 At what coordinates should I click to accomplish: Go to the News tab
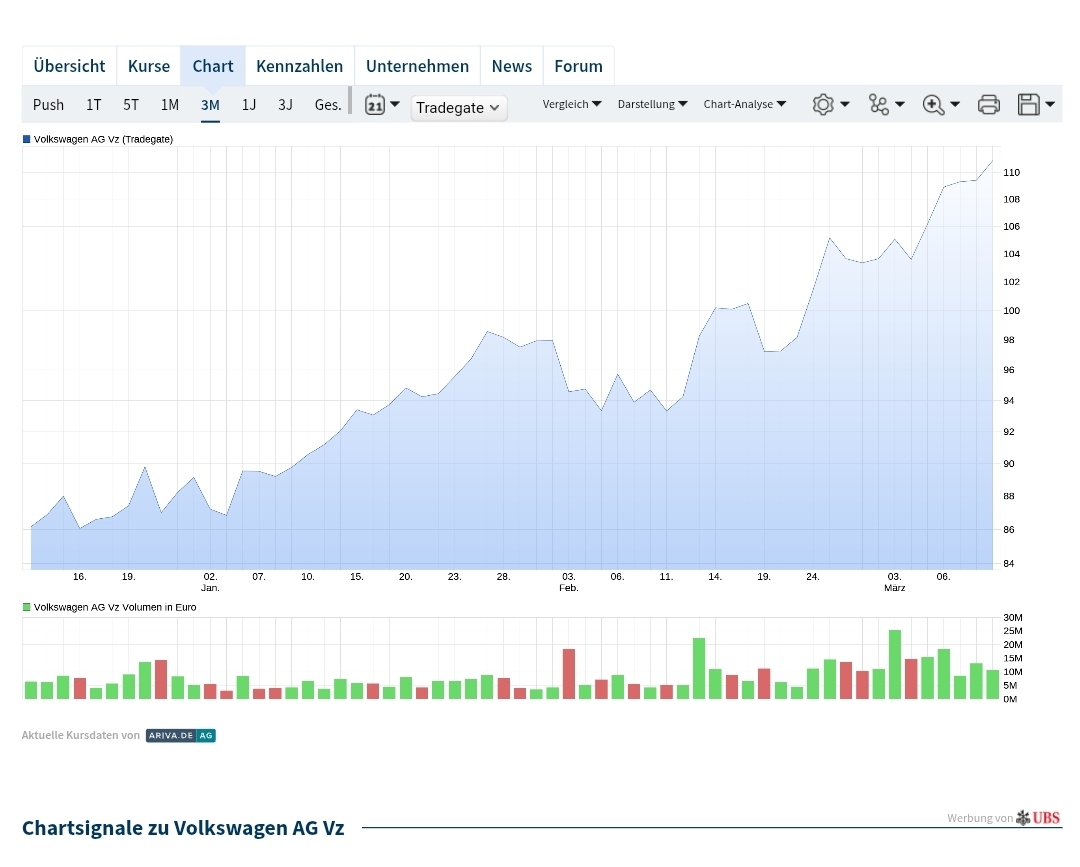tap(512, 66)
